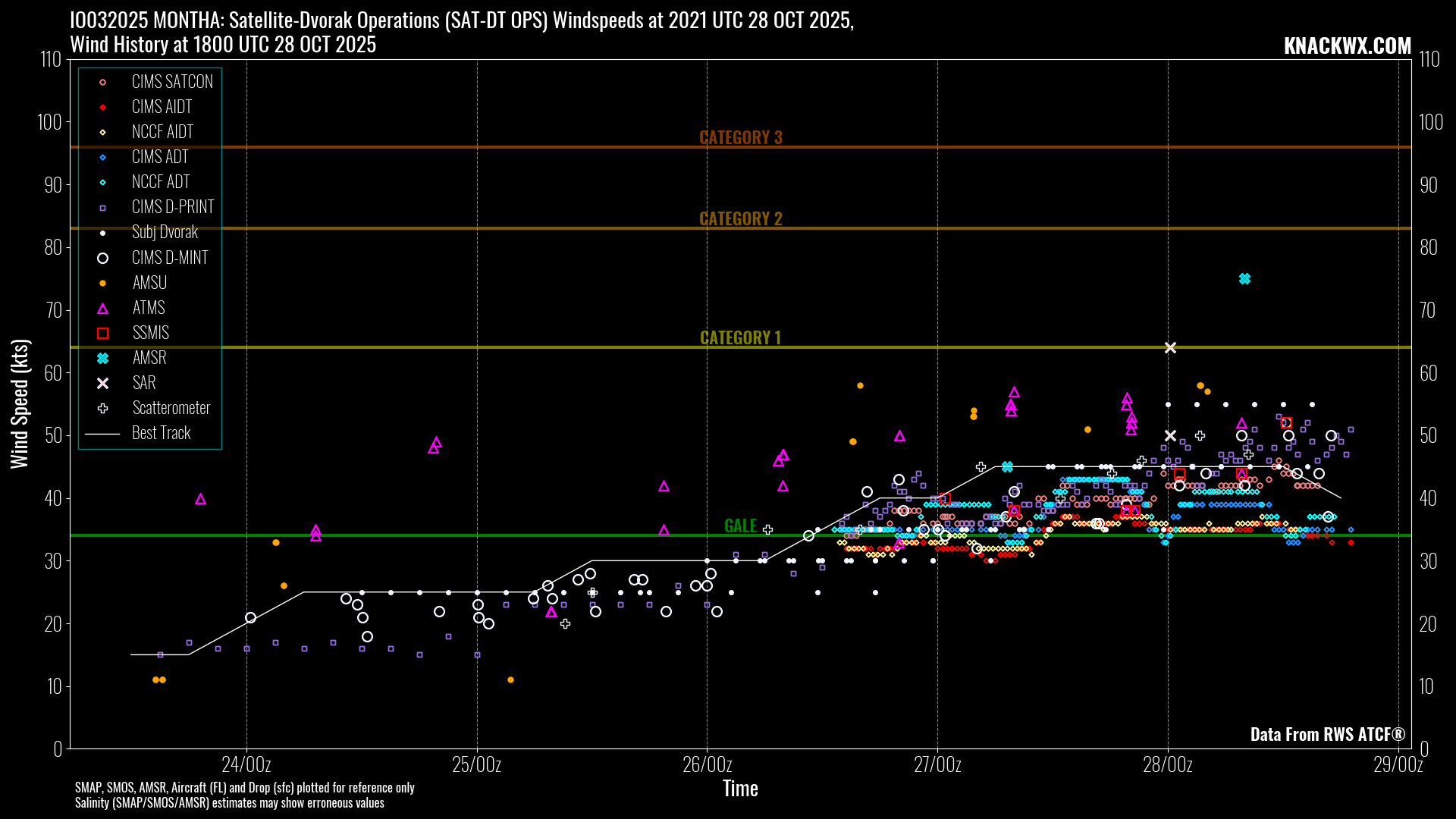Click the AMSR data point near 75 kts
This screenshot has height=819, width=1456.
(x=1244, y=279)
